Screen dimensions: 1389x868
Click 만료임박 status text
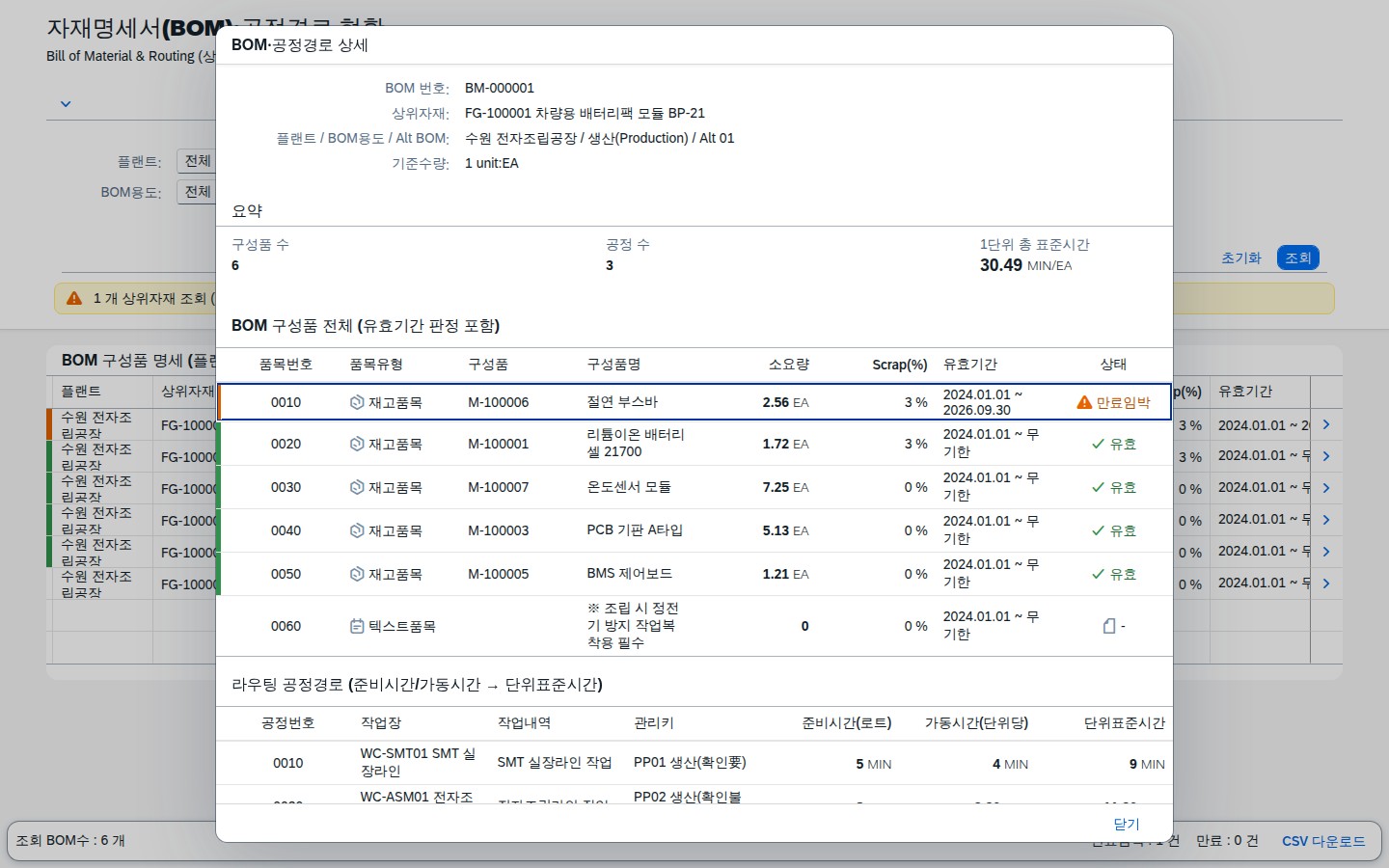tap(1123, 402)
